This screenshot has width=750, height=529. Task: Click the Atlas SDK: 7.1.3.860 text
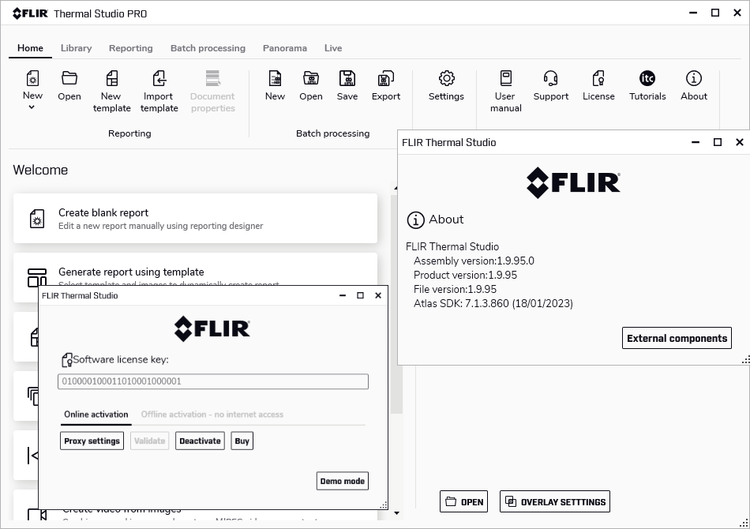[493, 304]
